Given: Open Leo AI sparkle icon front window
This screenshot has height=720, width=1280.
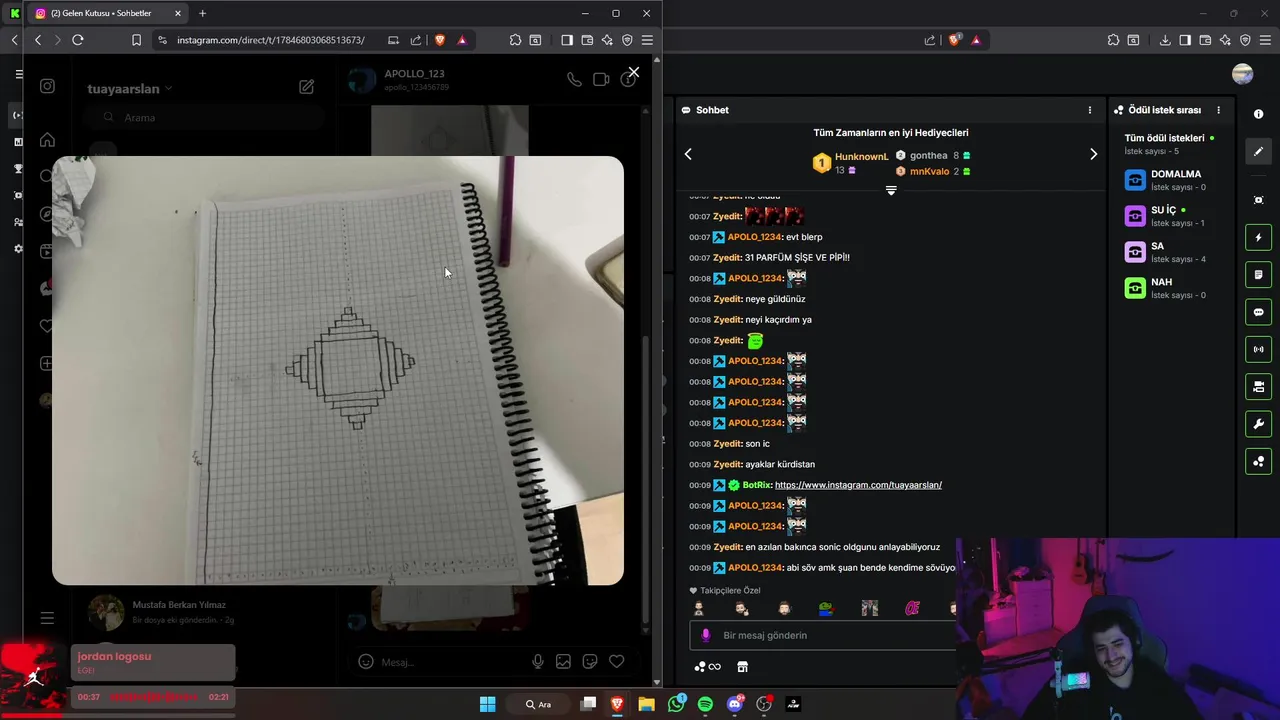Looking at the screenshot, I should tap(607, 40).
